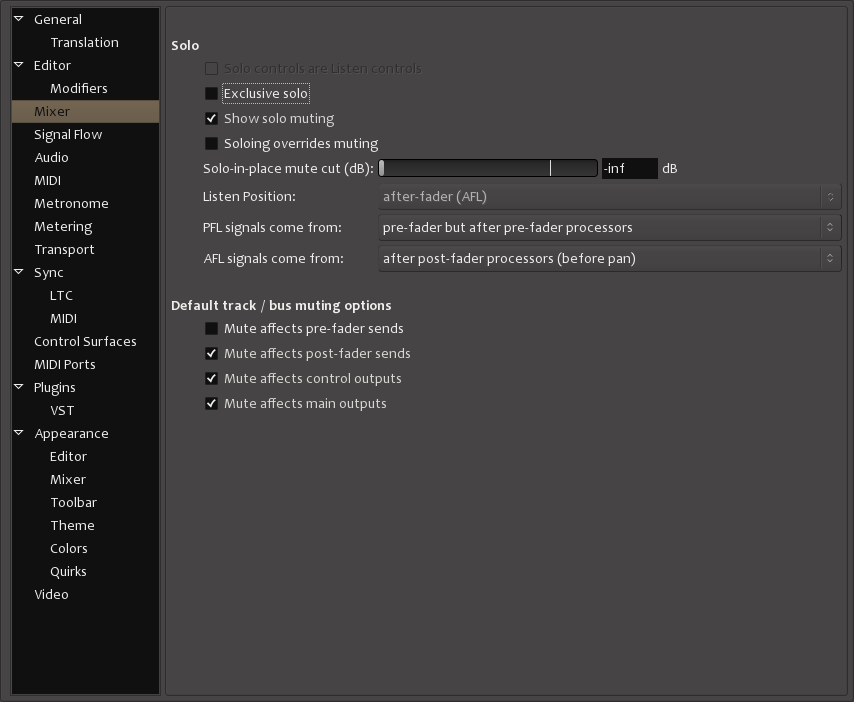The height and width of the screenshot is (702, 854).
Task: Open Metronome preferences page
Action: click(71, 204)
